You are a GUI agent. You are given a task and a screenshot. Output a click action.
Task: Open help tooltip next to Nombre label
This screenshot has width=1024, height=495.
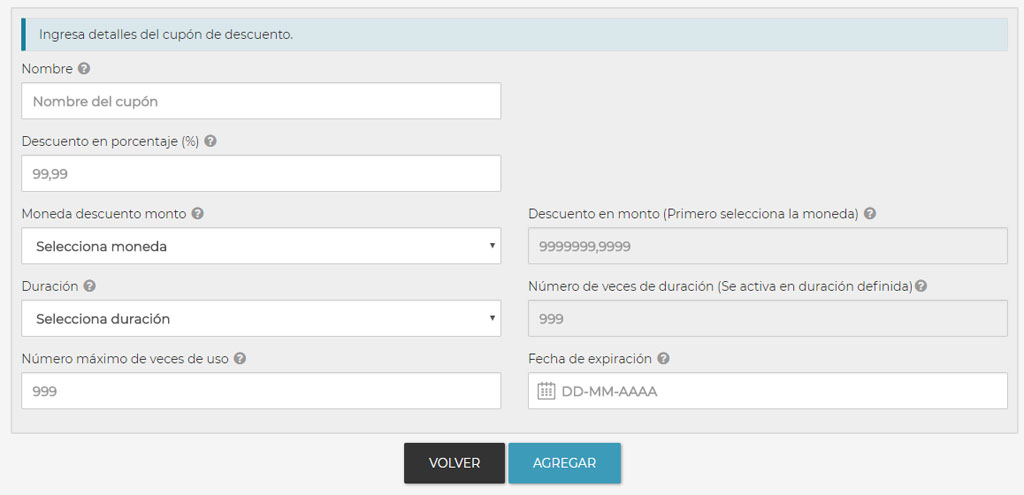point(84,69)
